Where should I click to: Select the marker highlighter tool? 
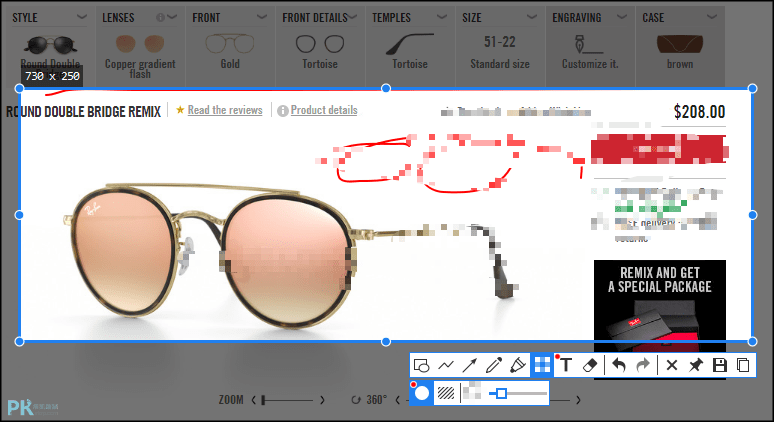[x=517, y=365]
